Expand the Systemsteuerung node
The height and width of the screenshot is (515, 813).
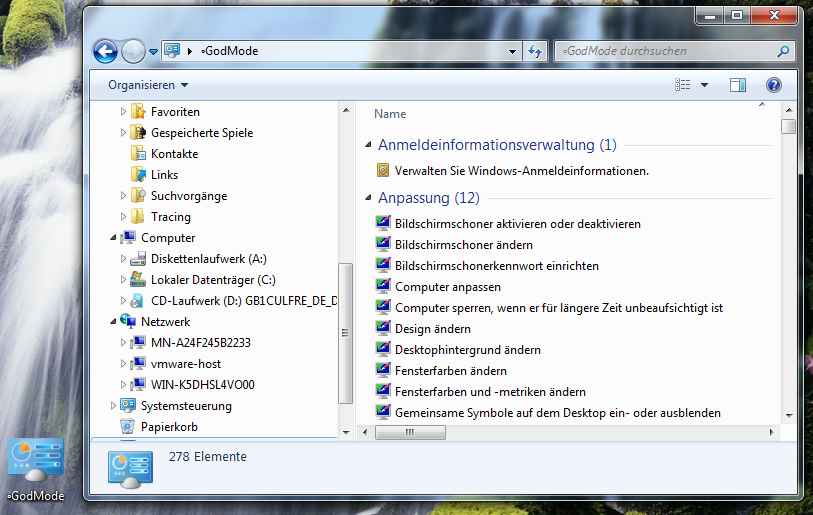coord(113,406)
